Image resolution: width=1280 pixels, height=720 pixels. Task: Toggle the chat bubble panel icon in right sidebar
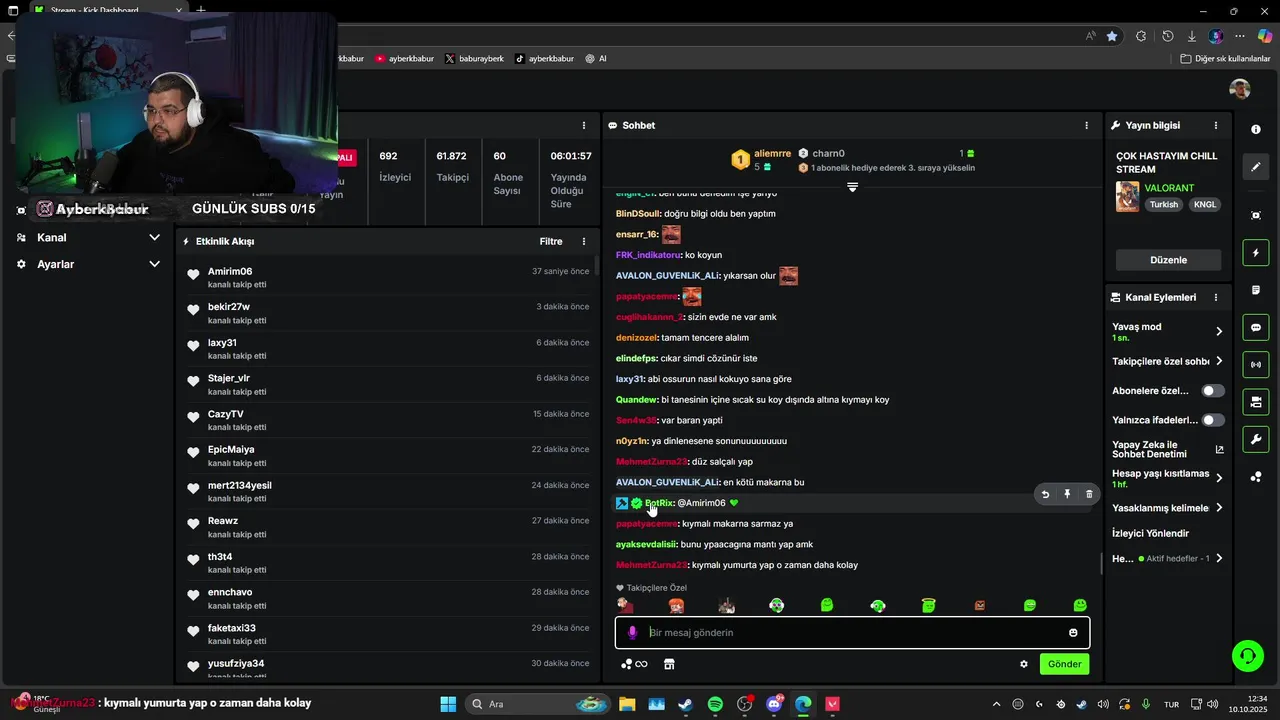coord(1256,327)
